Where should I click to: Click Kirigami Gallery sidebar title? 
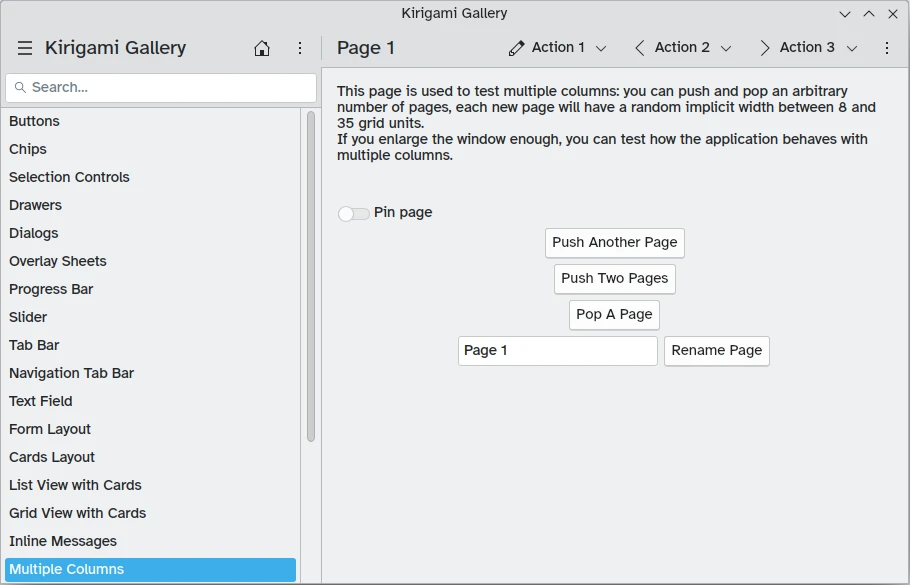coord(115,48)
